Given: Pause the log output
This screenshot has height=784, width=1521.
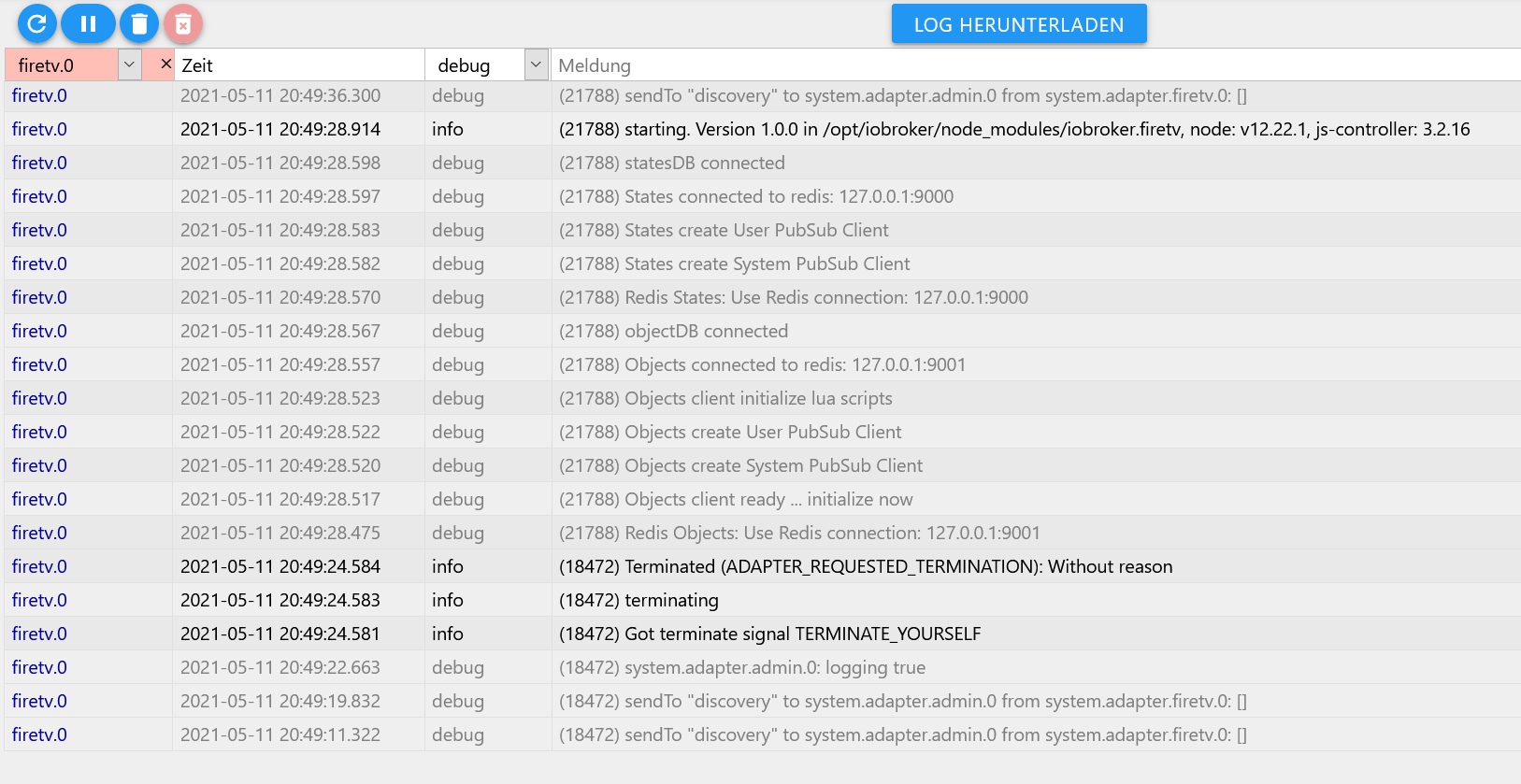Looking at the screenshot, I should pyautogui.click(x=89, y=23).
